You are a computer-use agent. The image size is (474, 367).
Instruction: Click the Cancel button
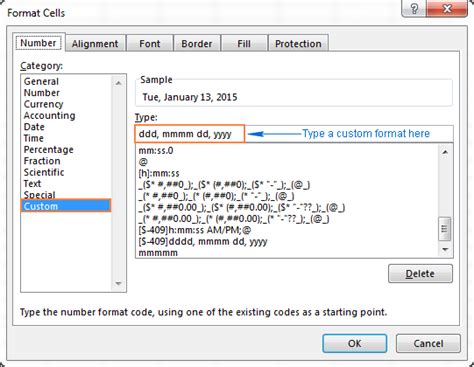428,343
